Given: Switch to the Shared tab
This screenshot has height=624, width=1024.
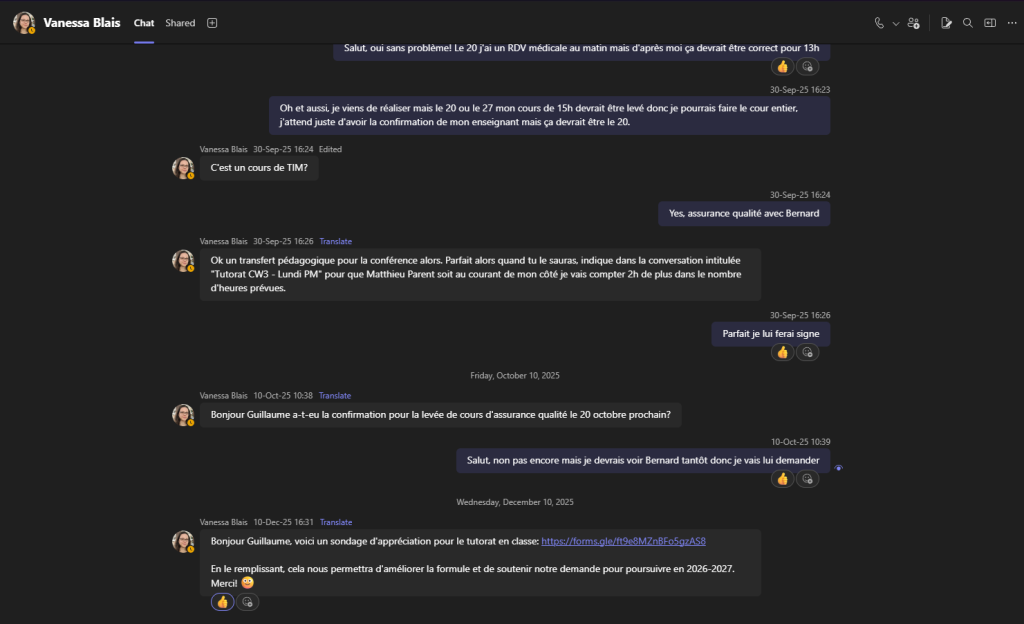Looking at the screenshot, I should point(180,23).
